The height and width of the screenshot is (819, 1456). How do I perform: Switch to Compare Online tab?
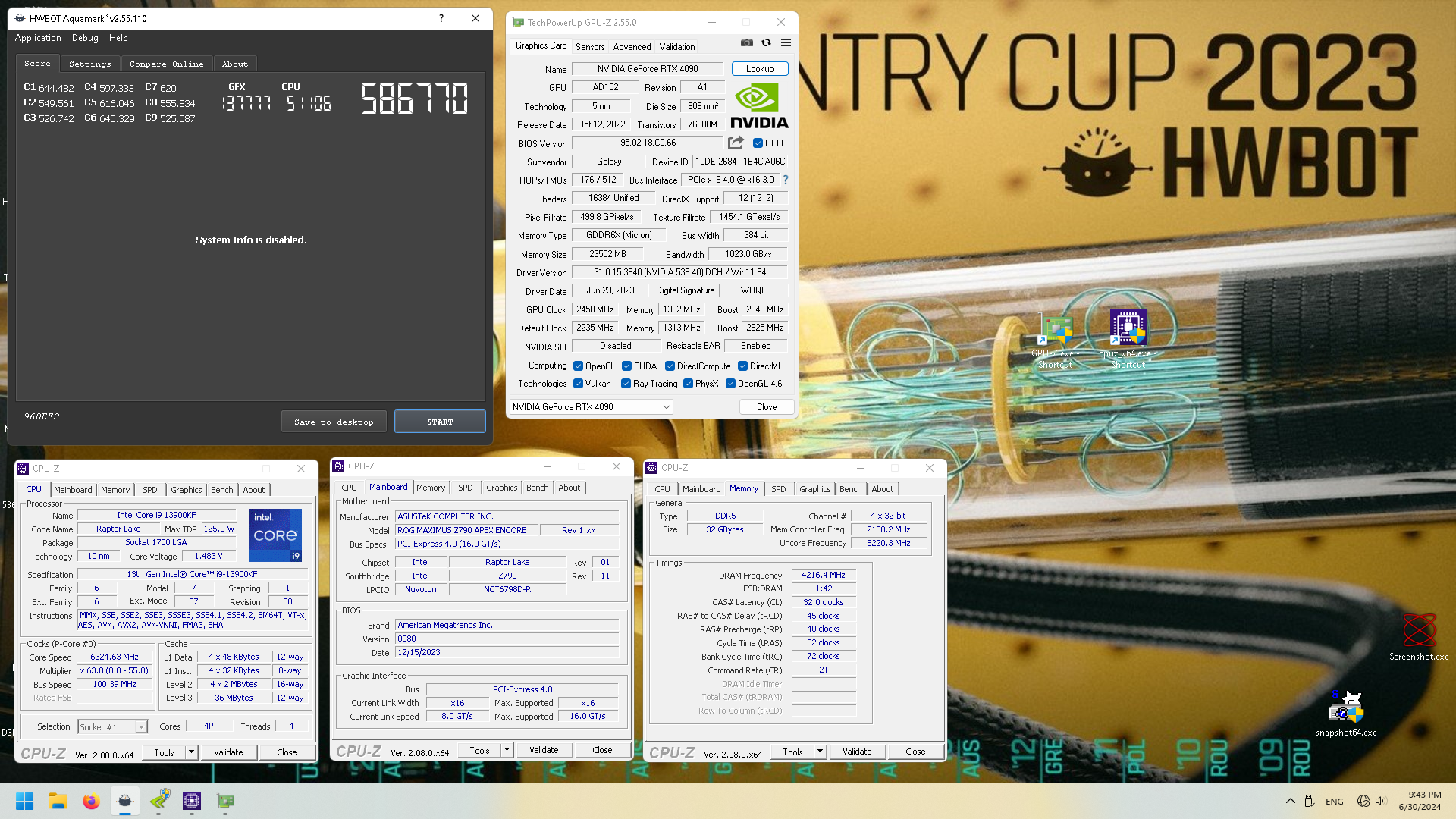tap(166, 64)
